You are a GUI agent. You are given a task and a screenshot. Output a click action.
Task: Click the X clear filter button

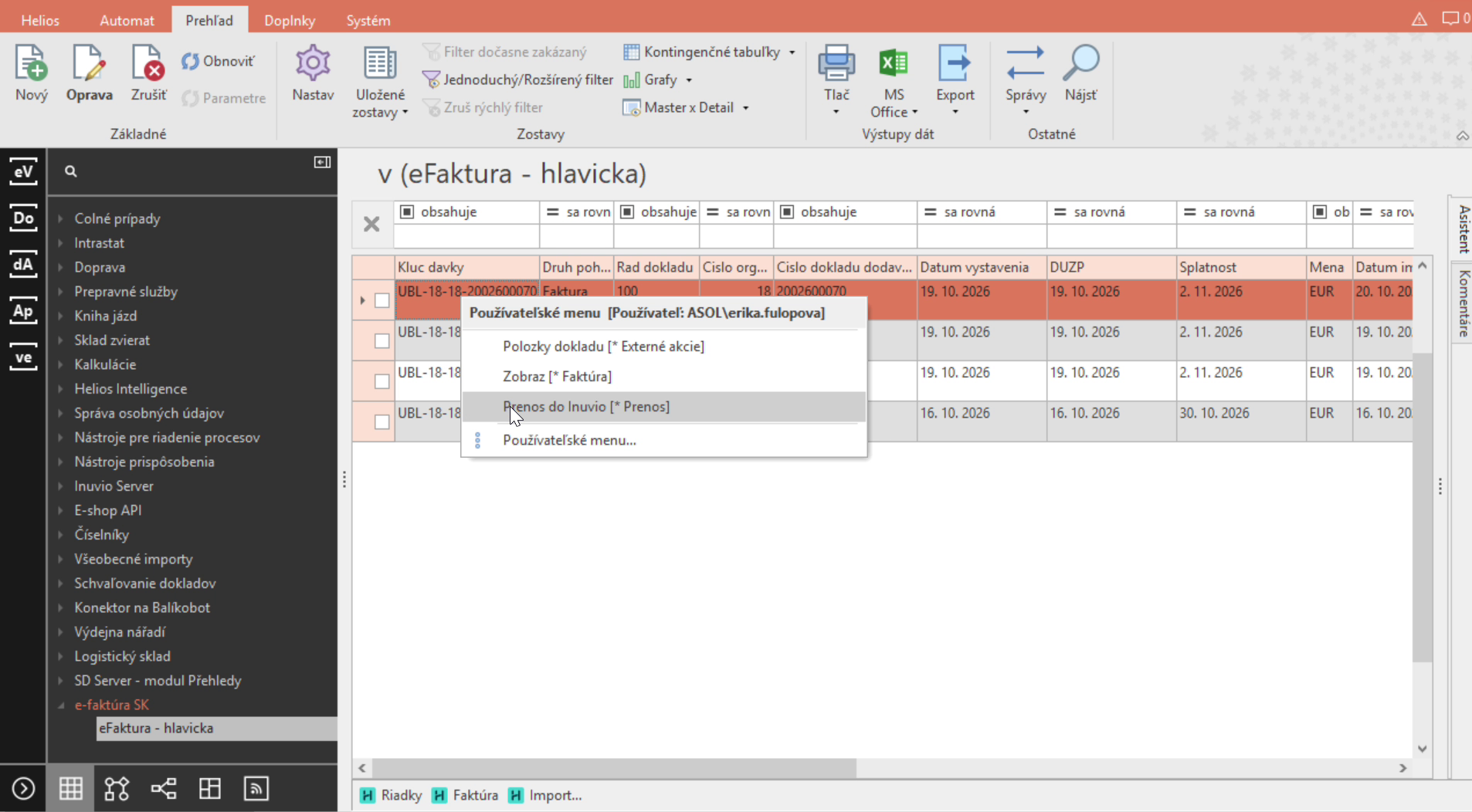point(371,224)
